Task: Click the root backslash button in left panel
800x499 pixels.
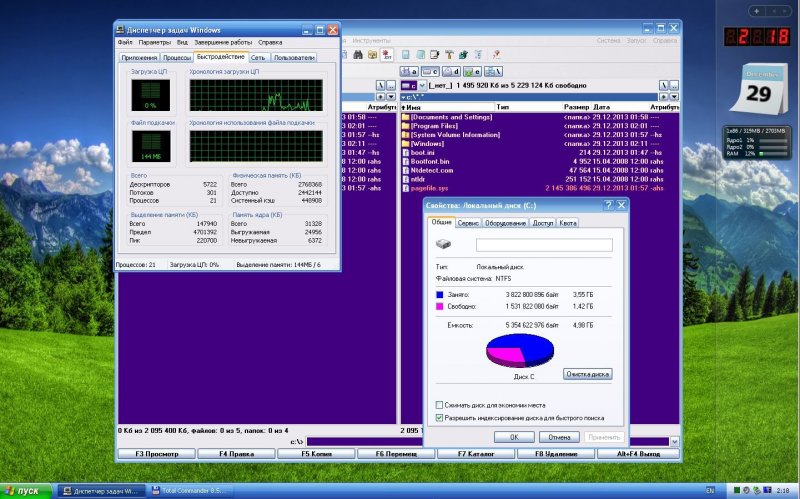Action: click(x=381, y=85)
